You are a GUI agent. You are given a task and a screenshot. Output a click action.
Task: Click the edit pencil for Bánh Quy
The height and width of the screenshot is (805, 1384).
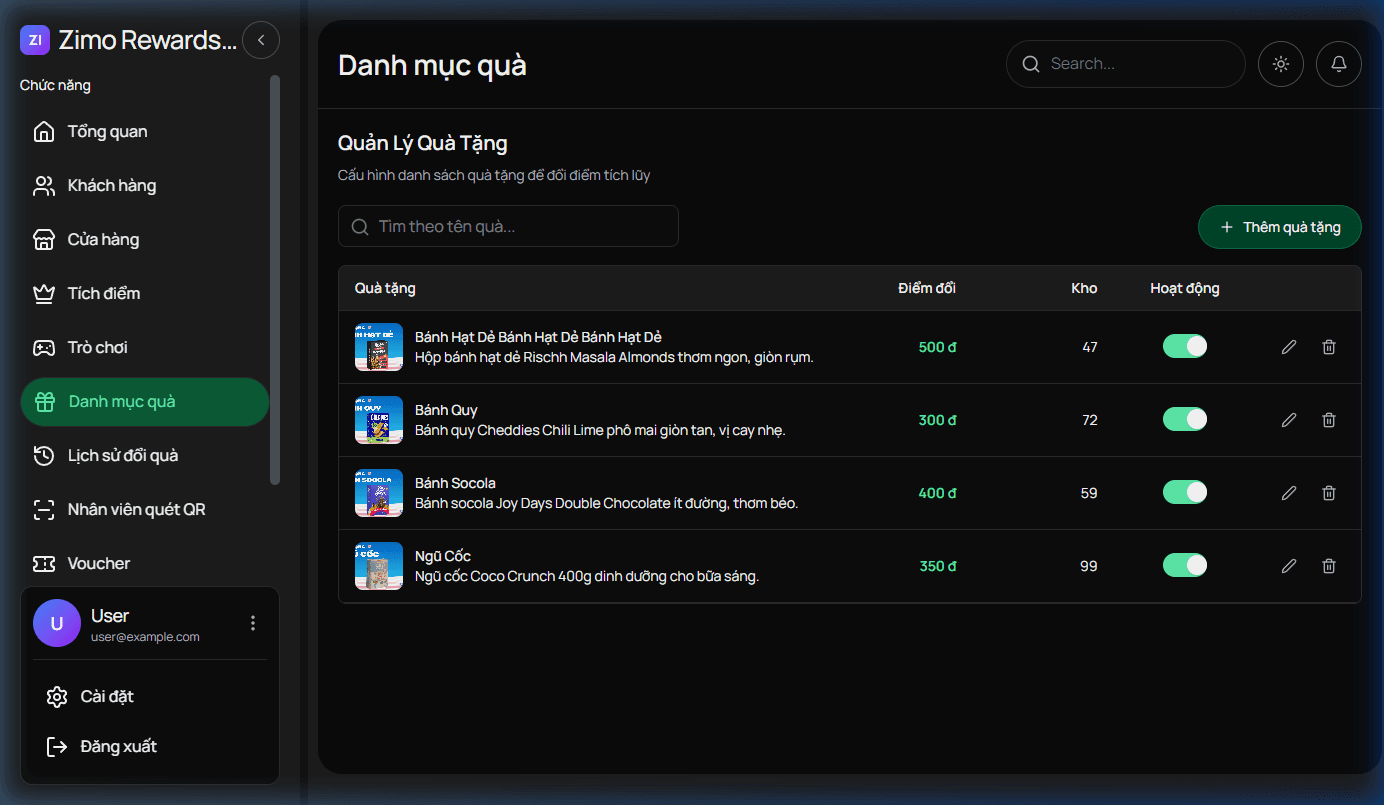pos(1289,420)
